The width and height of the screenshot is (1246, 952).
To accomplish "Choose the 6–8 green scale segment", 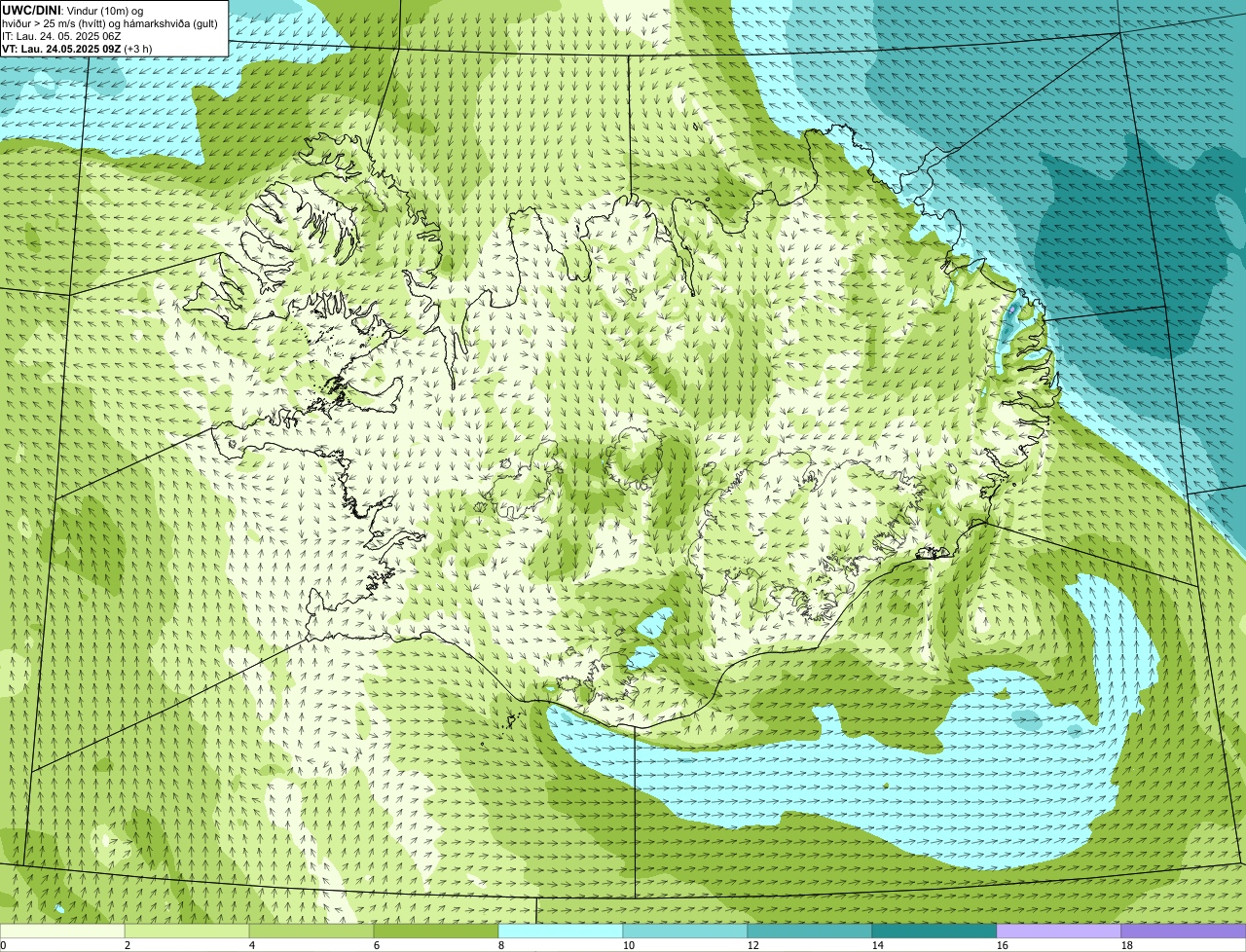I will [436, 932].
